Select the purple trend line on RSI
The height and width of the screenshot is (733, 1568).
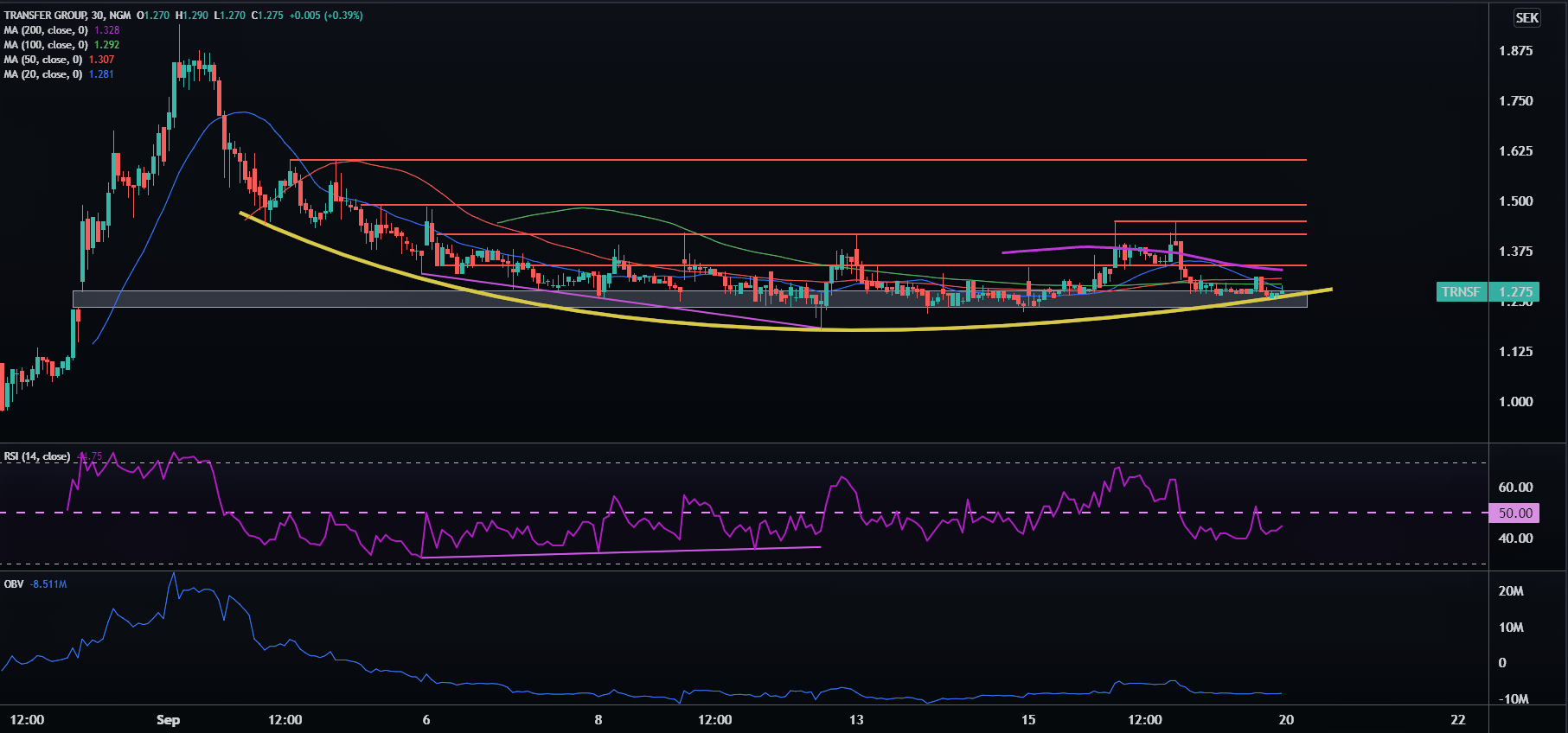pos(605,551)
